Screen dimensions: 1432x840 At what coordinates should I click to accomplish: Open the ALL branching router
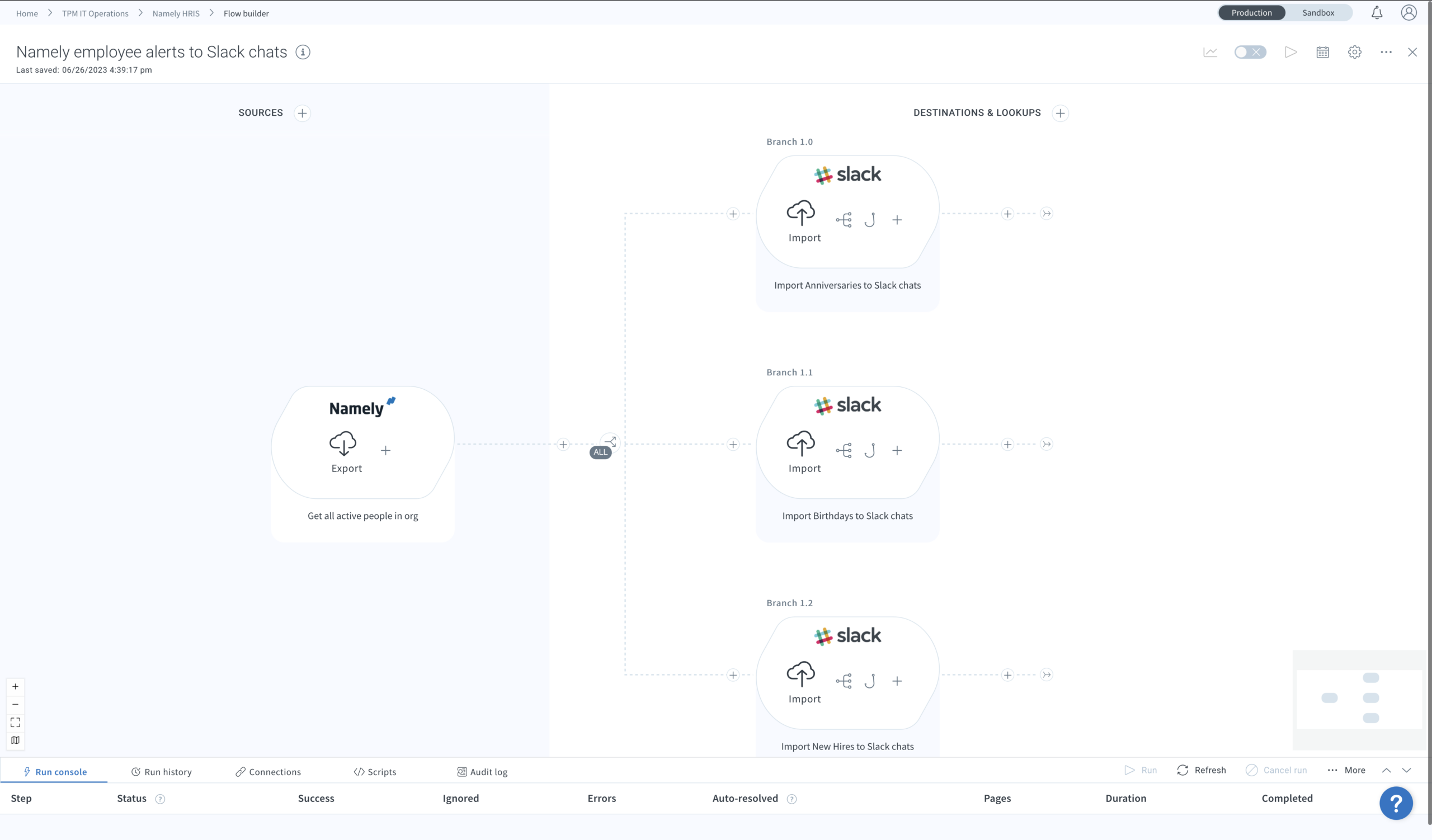(x=610, y=442)
